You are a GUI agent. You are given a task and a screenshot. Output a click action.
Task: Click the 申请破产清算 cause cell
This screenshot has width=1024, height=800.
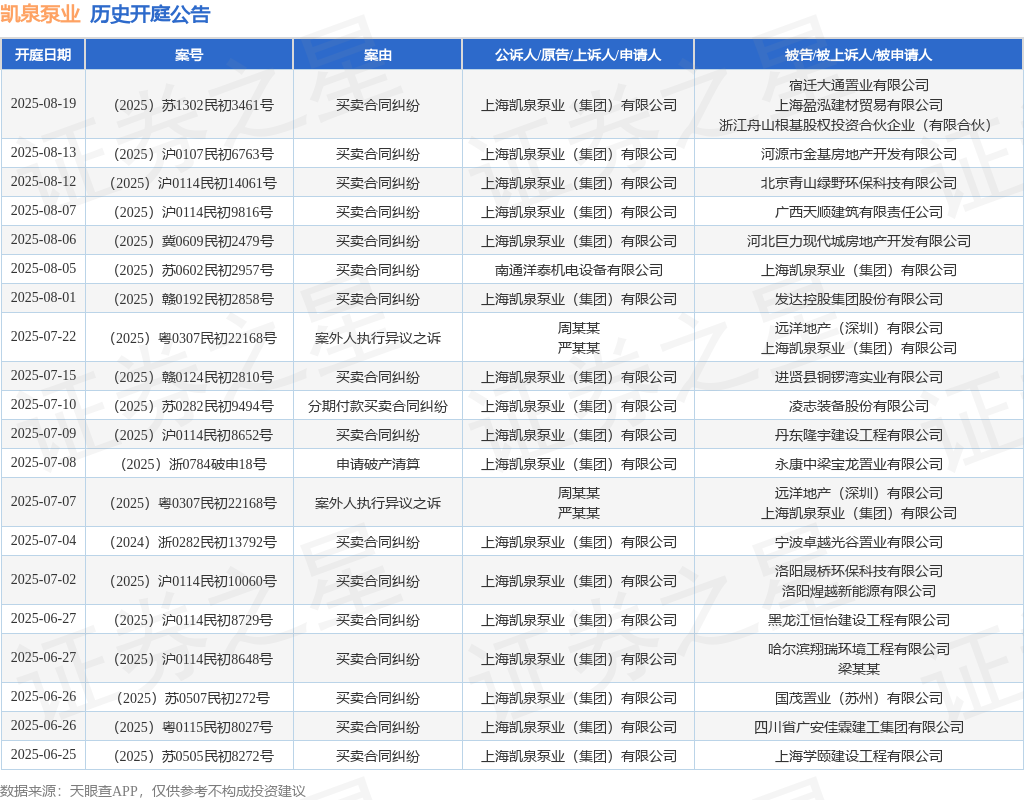tap(377, 464)
